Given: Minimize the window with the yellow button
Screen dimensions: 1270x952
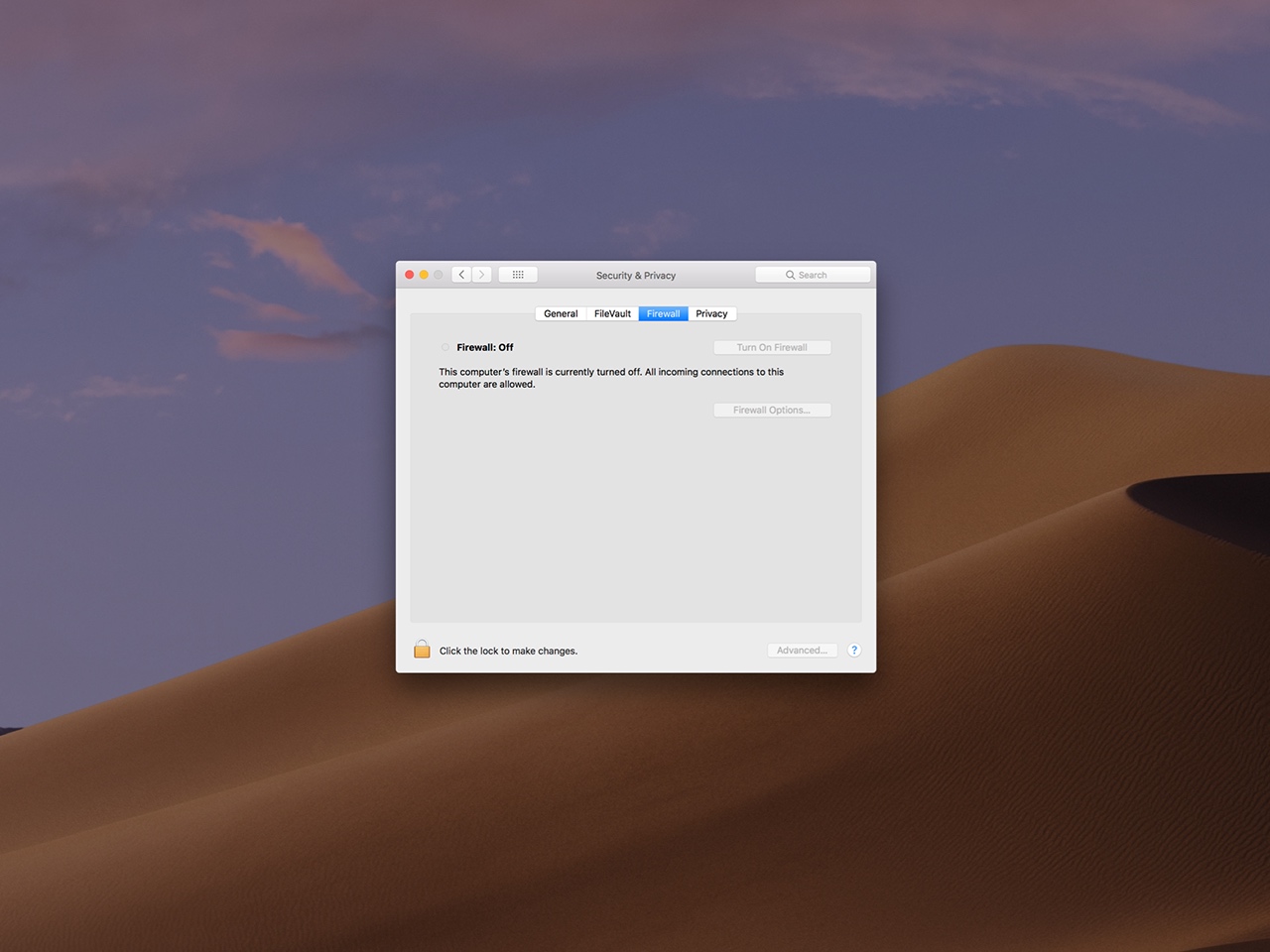Looking at the screenshot, I should click(x=424, y=275).
